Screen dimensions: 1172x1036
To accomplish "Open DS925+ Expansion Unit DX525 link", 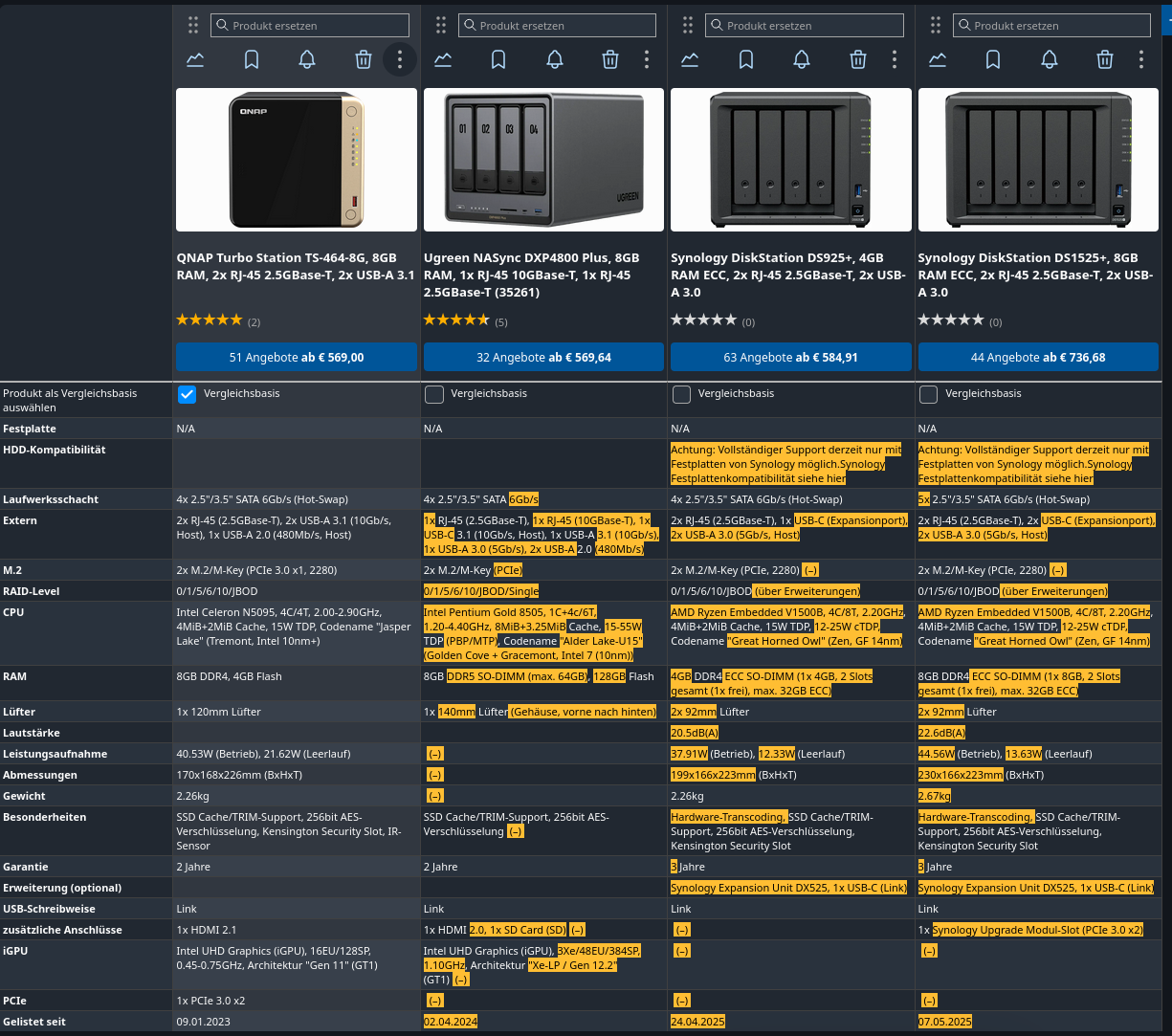I will point(789,888).
